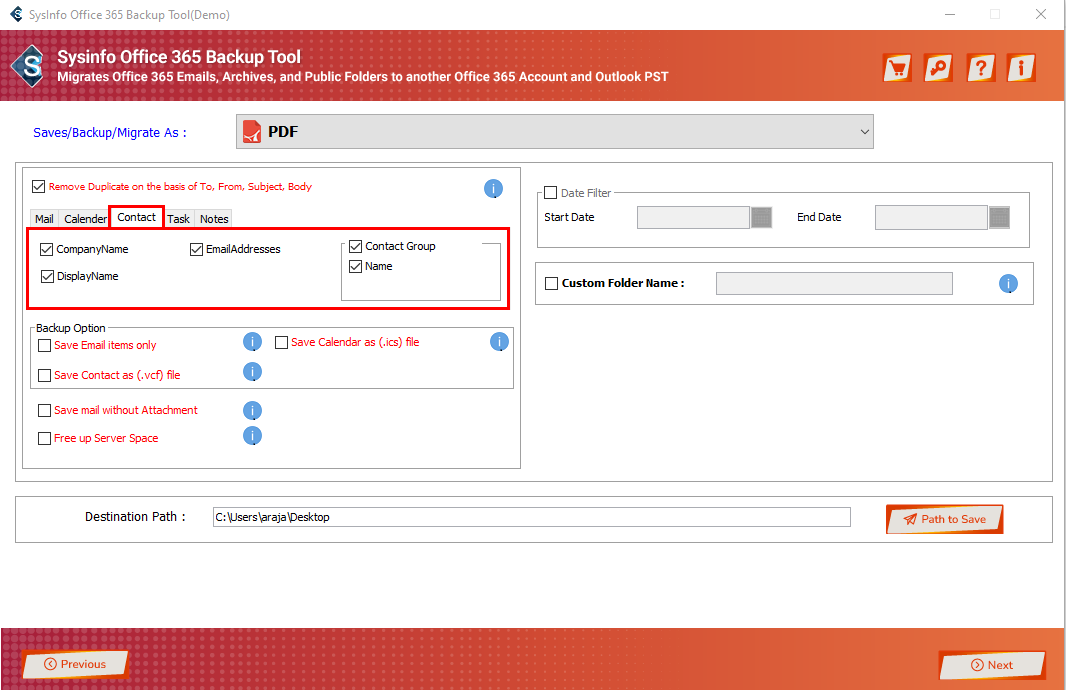Click the Sysinfo logo in the header
The width and height of the screenshot is (1066, 690).
(29, 66)
